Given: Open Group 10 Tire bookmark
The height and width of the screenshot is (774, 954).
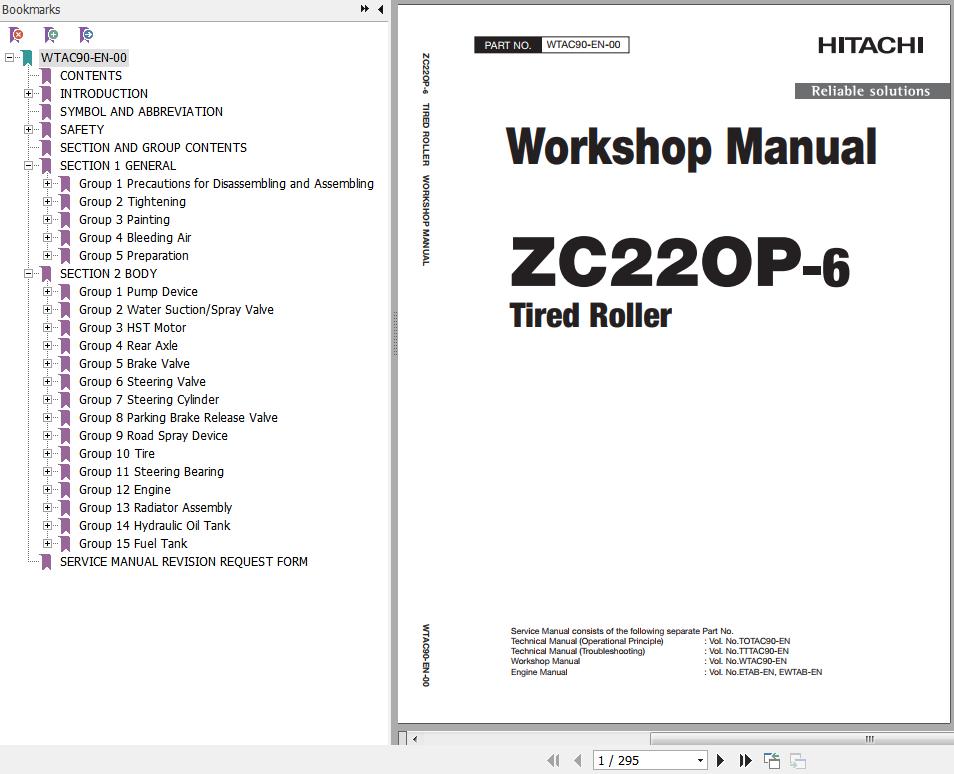Looking at the screenshot, I should (x=117, y=453).
